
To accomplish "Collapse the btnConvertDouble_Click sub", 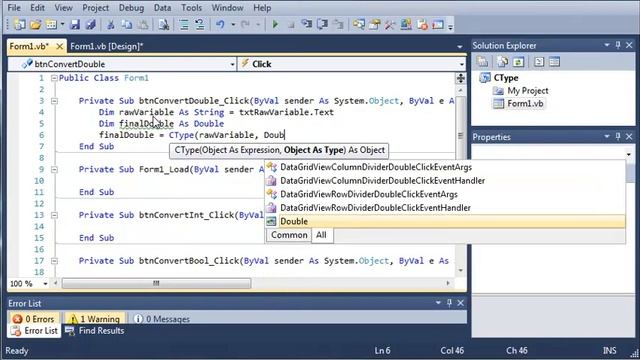I will 54,101.
